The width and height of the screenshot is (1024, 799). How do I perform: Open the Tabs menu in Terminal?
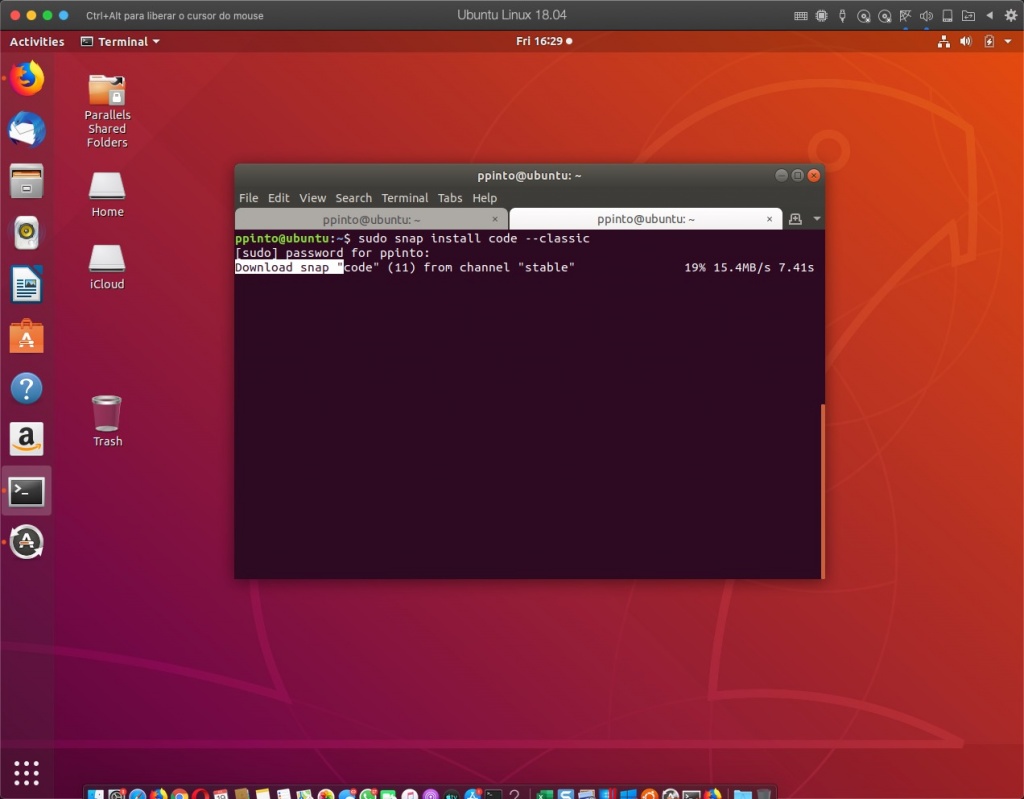tap(449, 198)
